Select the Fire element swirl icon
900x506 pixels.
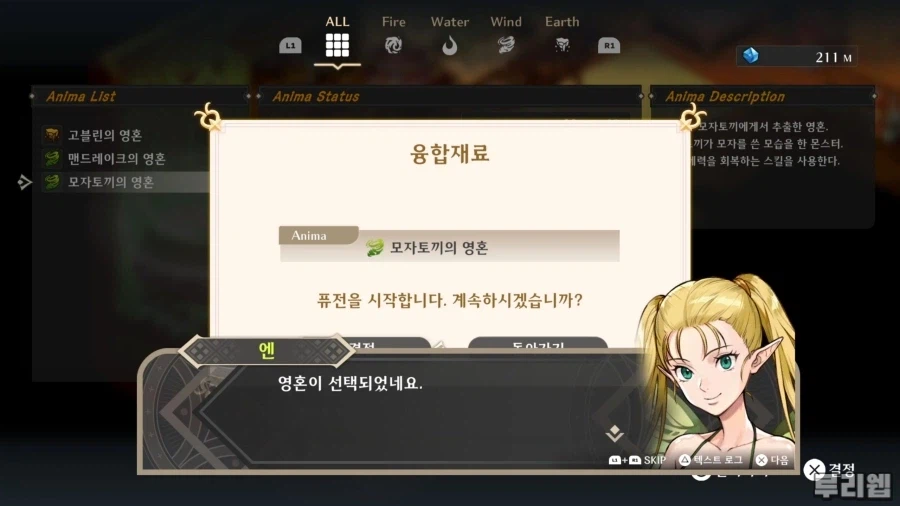(x=393, y=45)
